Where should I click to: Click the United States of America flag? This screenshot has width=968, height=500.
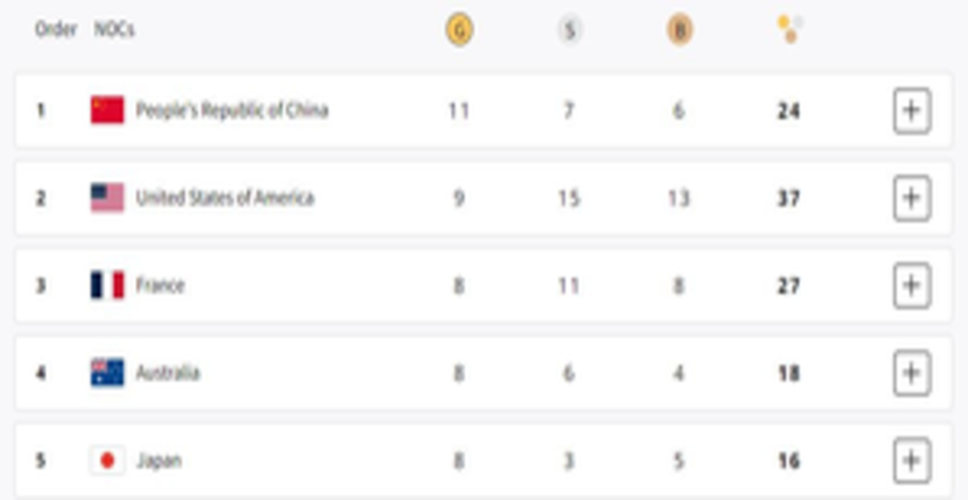click(107, 198)
